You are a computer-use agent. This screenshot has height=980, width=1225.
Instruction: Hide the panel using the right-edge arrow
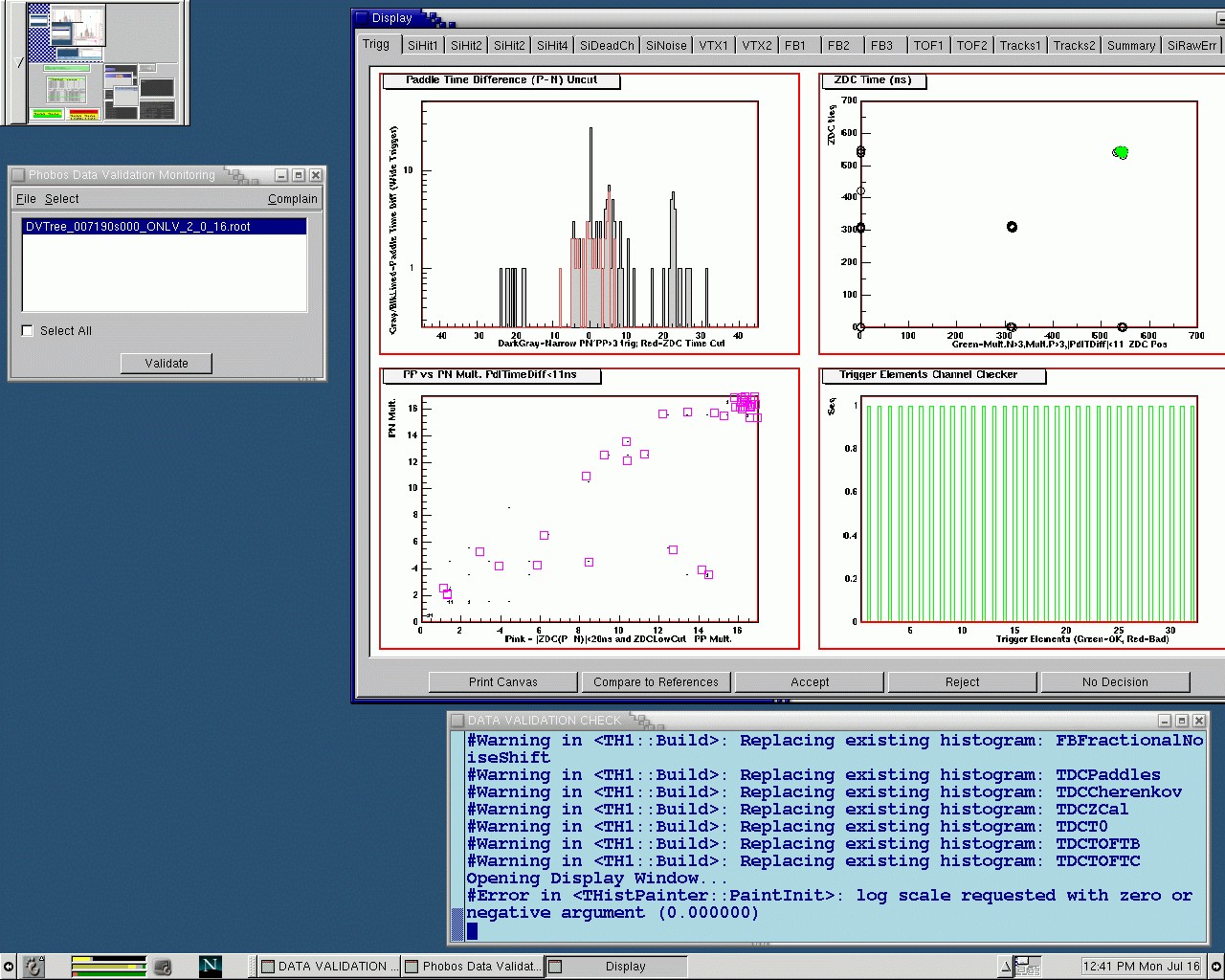coord(1216,967)
